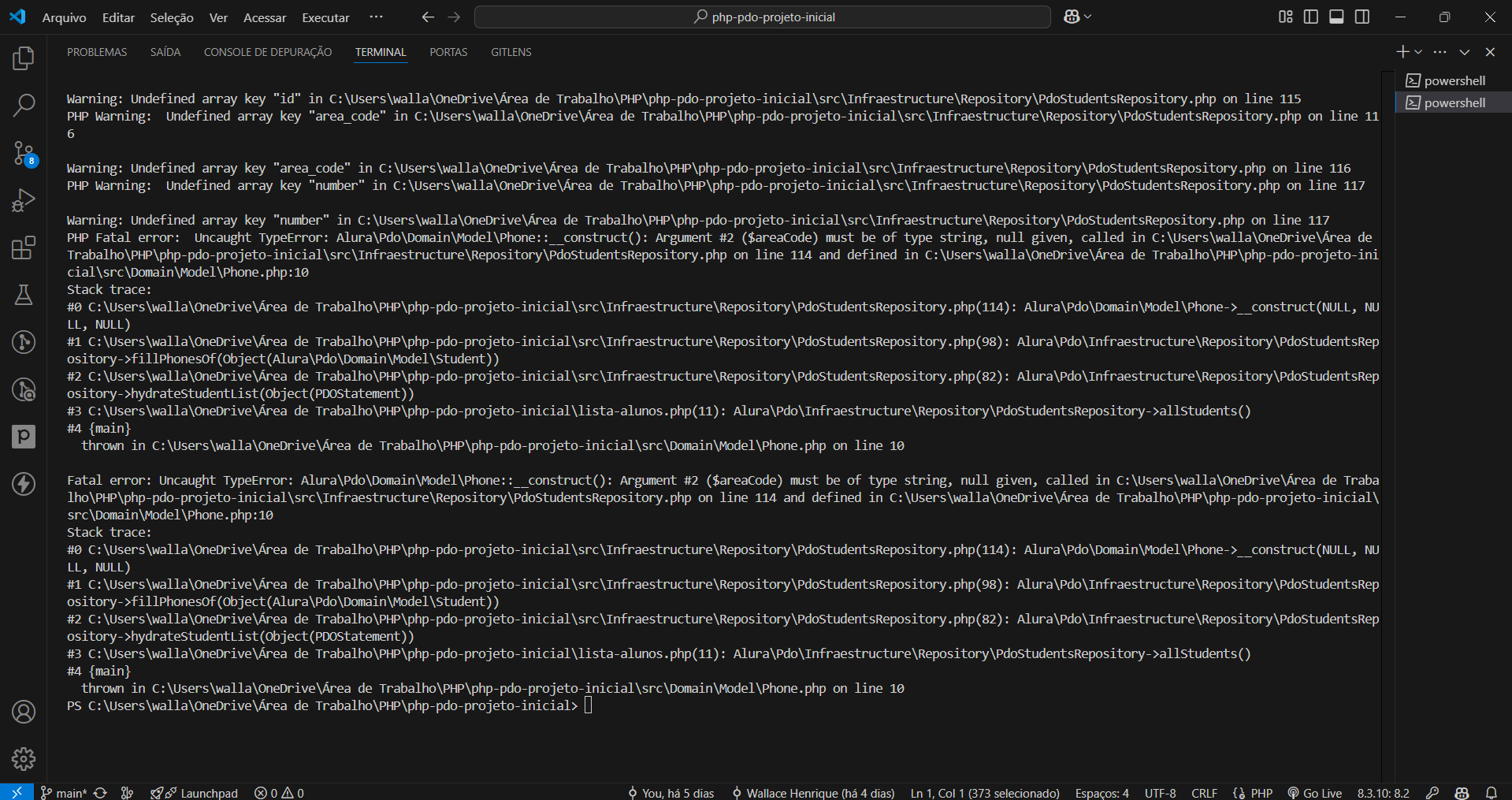Screen dimensions: 1512x800
Task: Toggle bottom panel visibility
Action: (x=1336, y=17)
